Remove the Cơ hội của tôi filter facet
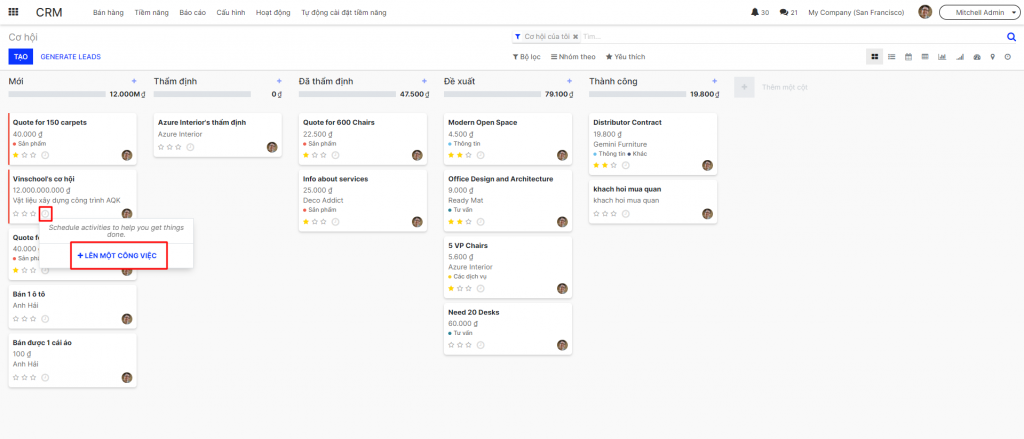Image resolution: width=1024 pixels, height=439 pixels. [575, 37]
